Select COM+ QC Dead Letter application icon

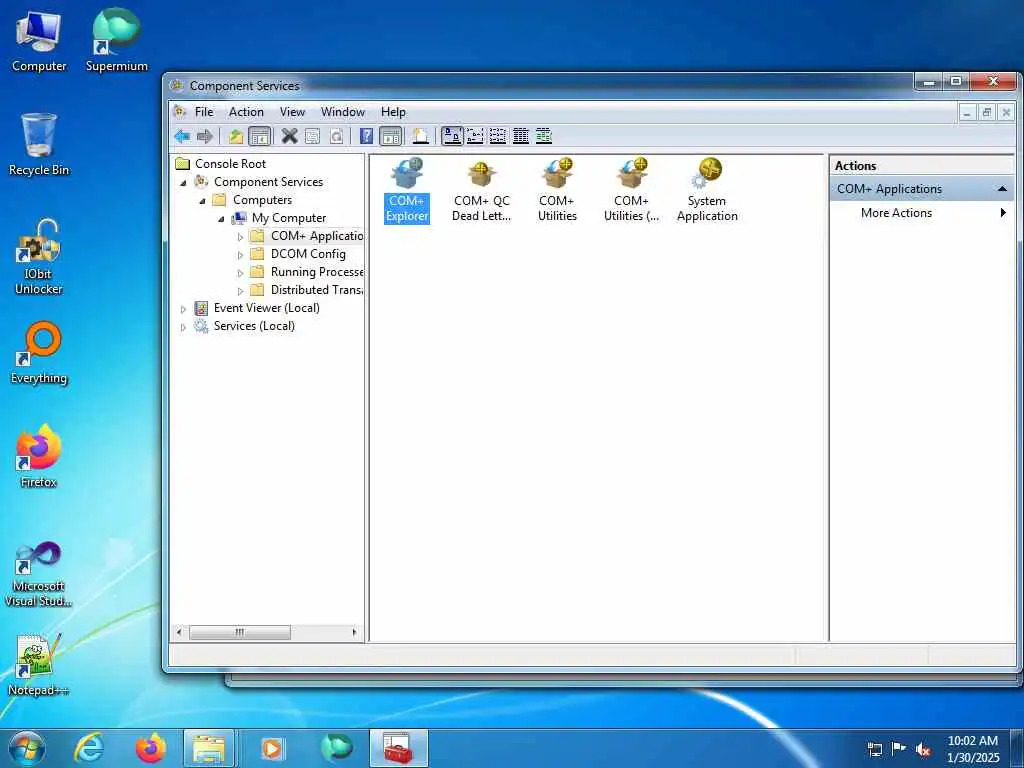[482, 190]
